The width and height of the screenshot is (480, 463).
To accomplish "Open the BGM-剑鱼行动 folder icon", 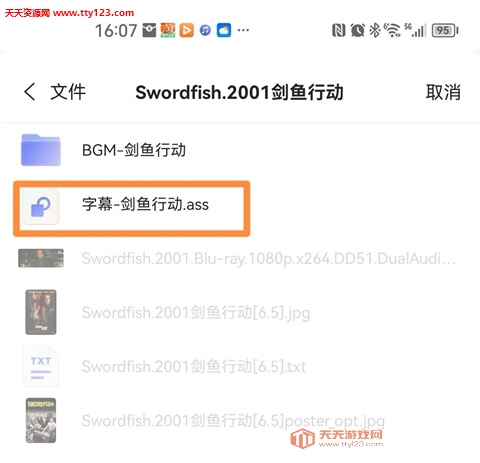I will (x=41, y=150).
